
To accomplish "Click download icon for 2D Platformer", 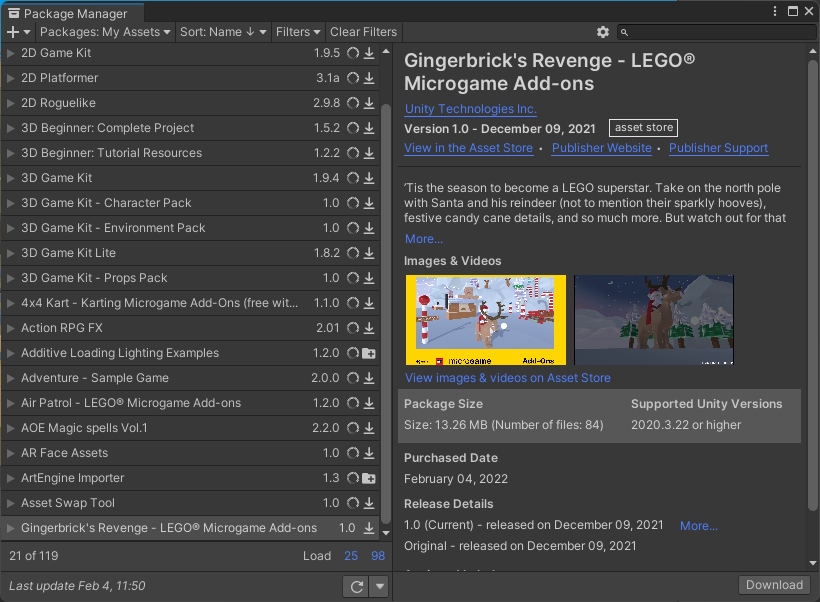I will (x=369, y=78).
